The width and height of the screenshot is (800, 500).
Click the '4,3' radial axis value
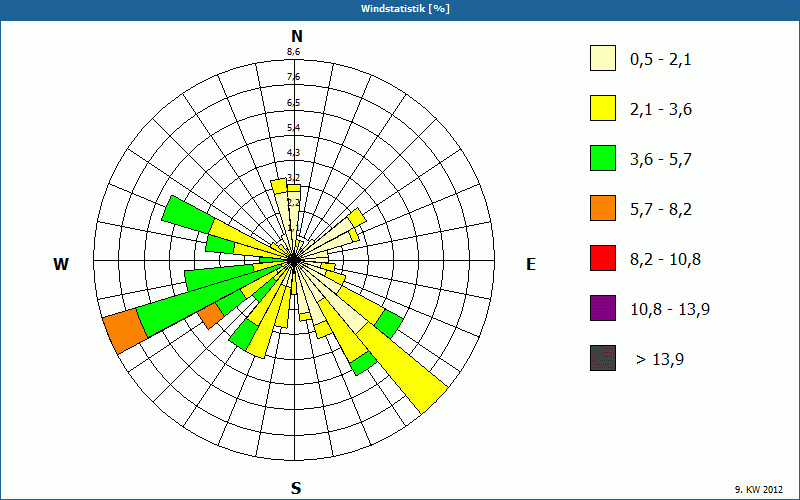coord(293,153)
